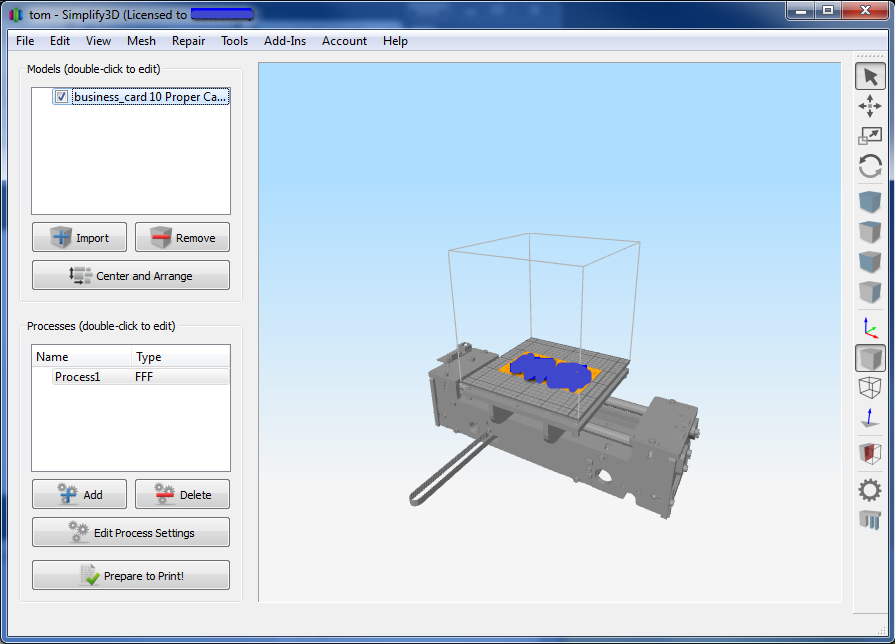Viewport: 895px width, 644px height.
Task: Switch to side view cube
Action: [x=870, y=291]
